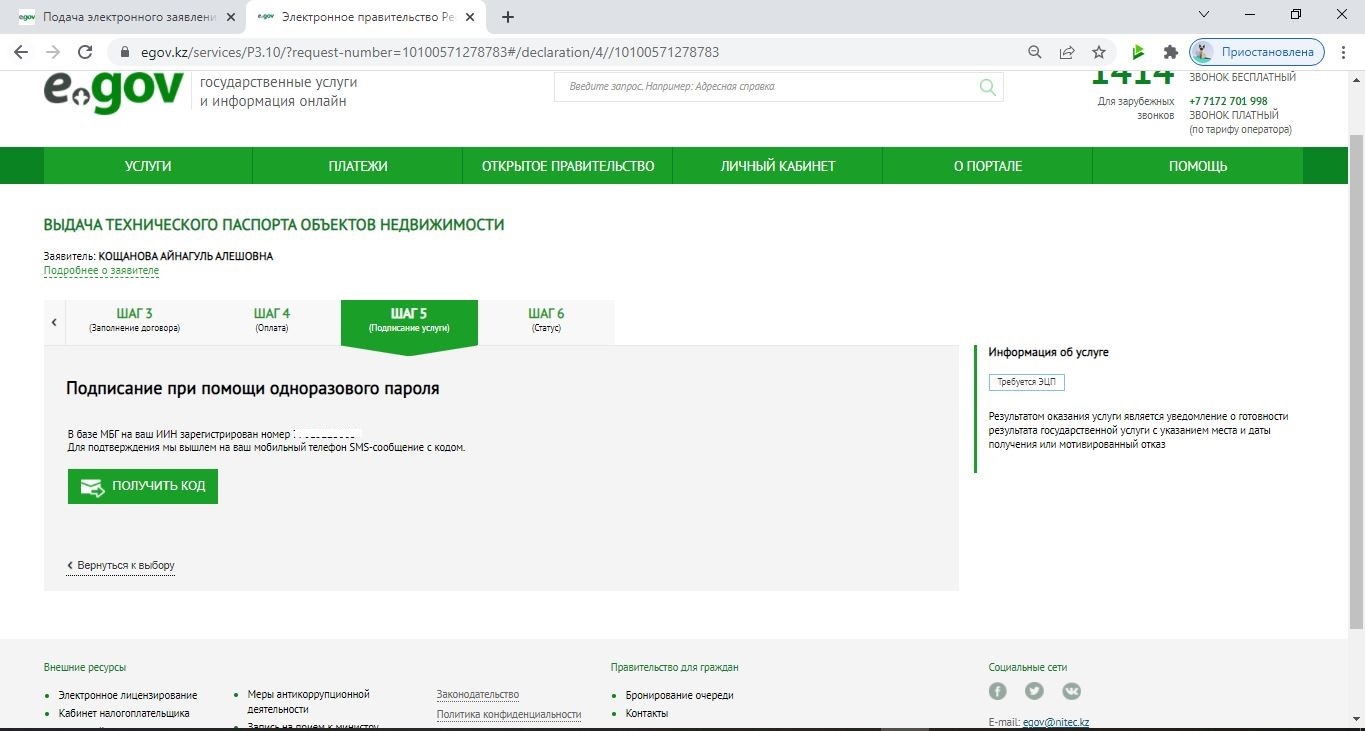Open the ПЛАТЕЖИ menu

click(x=358, y=166)
